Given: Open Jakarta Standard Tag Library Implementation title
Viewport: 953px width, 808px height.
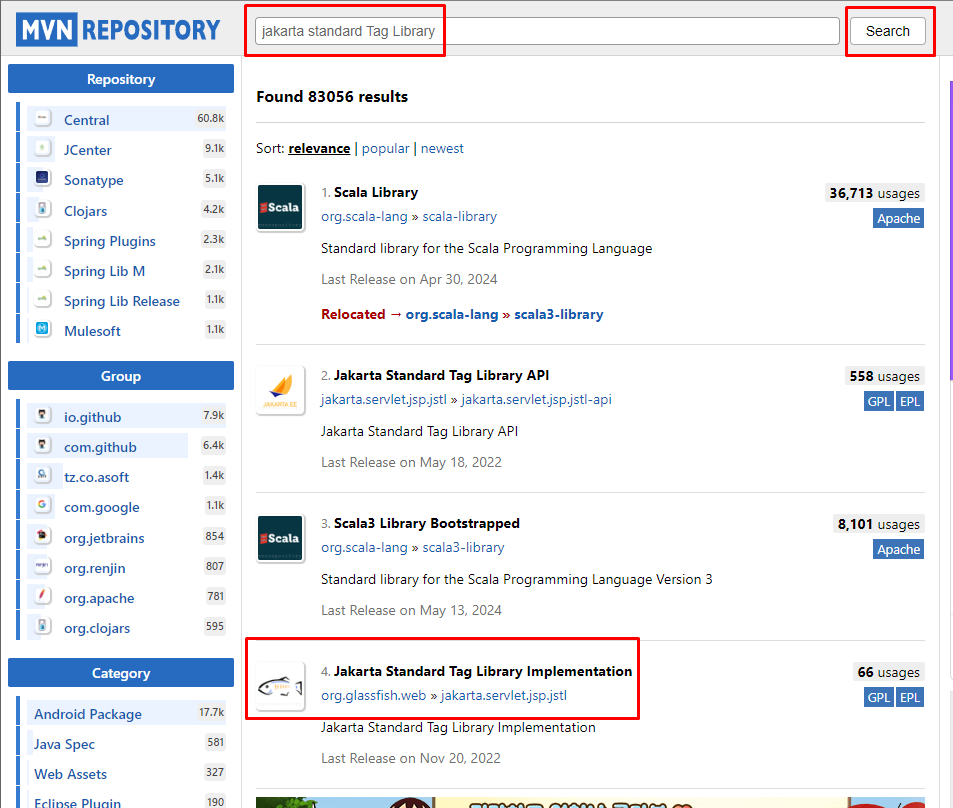Looking at the screenshot, I should coord(483,671).
